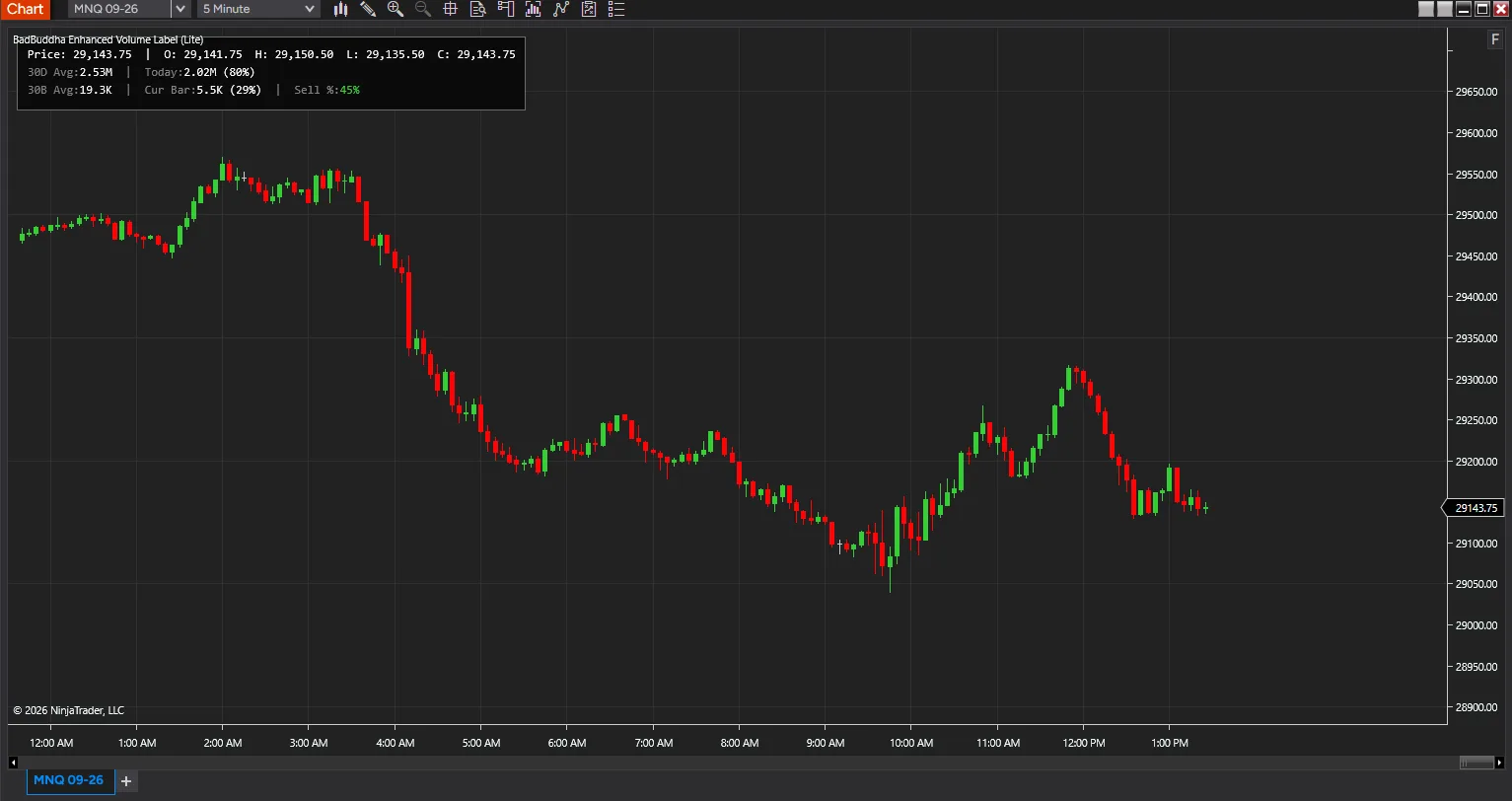Click the F button at chart top-right

[x=1495, y=39]
